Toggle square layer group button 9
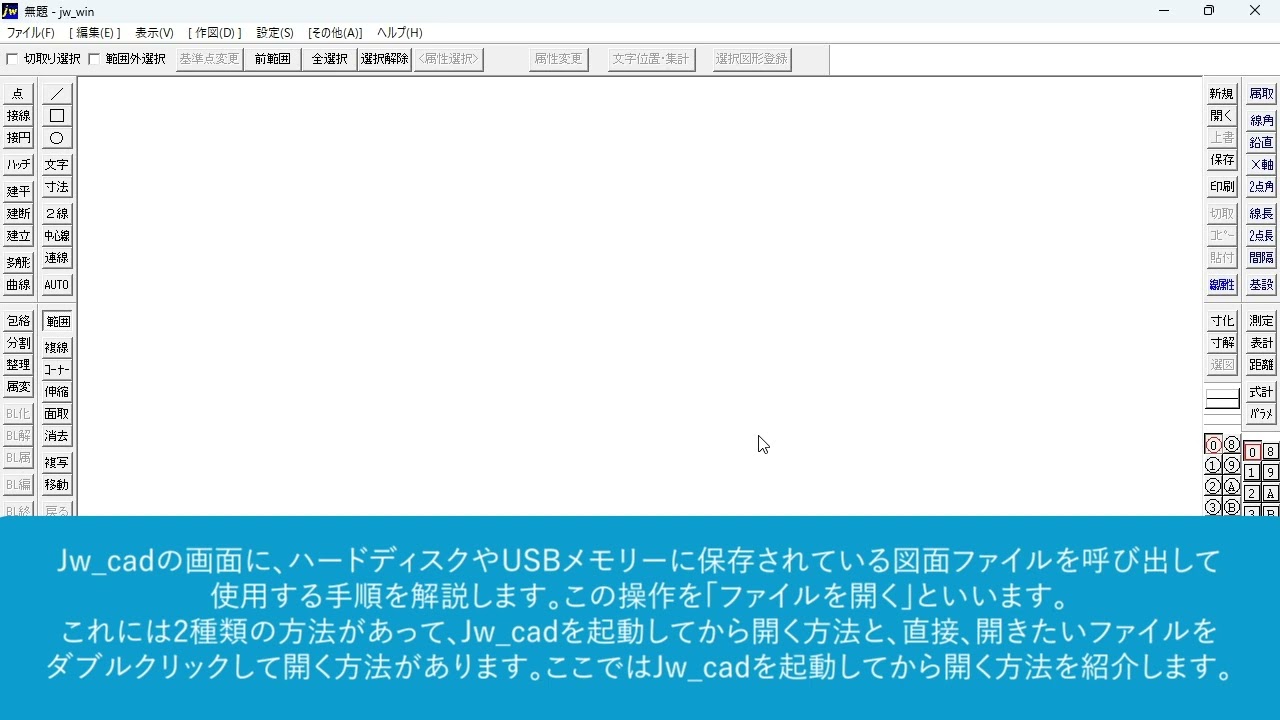 [1271, 473]
